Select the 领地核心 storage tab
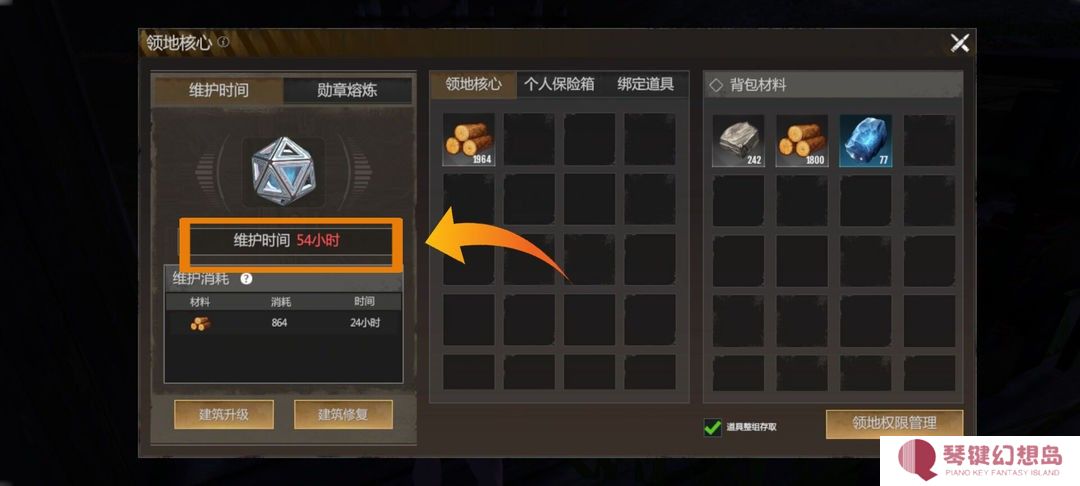Viewport: 1080px width, 486px height. [474, 85]
